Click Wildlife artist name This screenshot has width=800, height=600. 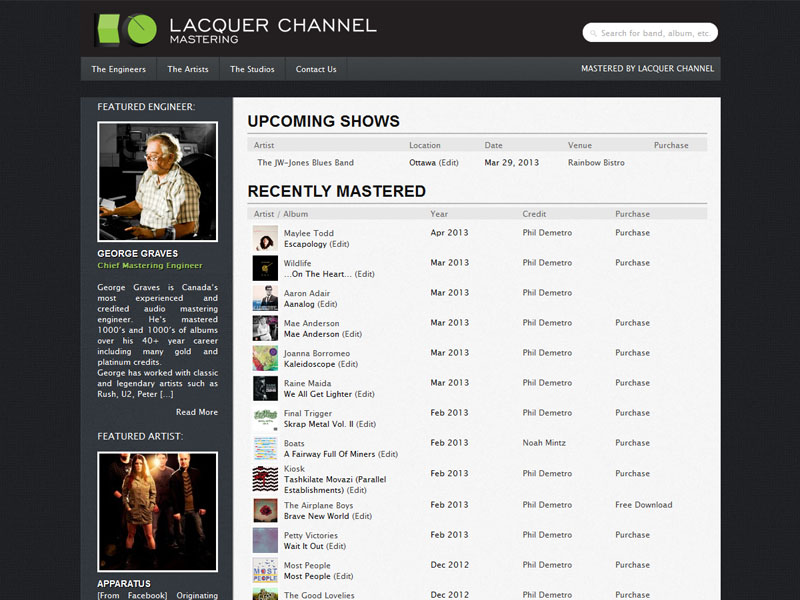point(297,263)
